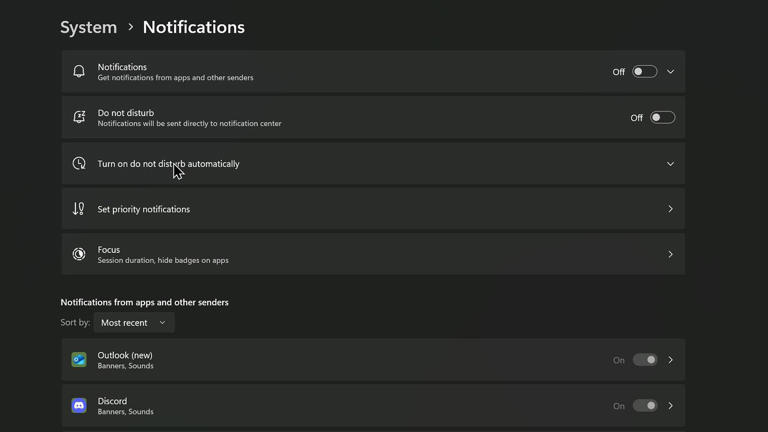Open Outlook (new) notification settings chevron
The height and width of the screenshot is (432, 768).
[x=671, y=360]
